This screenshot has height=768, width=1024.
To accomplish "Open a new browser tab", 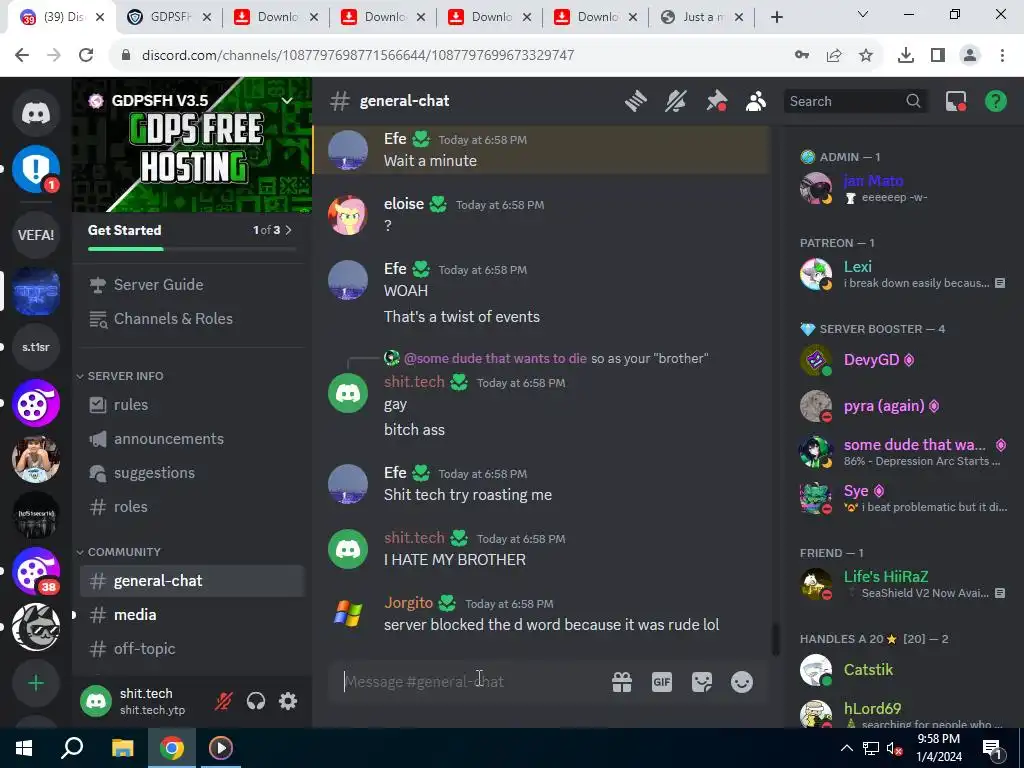I will (x=776, y=17).
